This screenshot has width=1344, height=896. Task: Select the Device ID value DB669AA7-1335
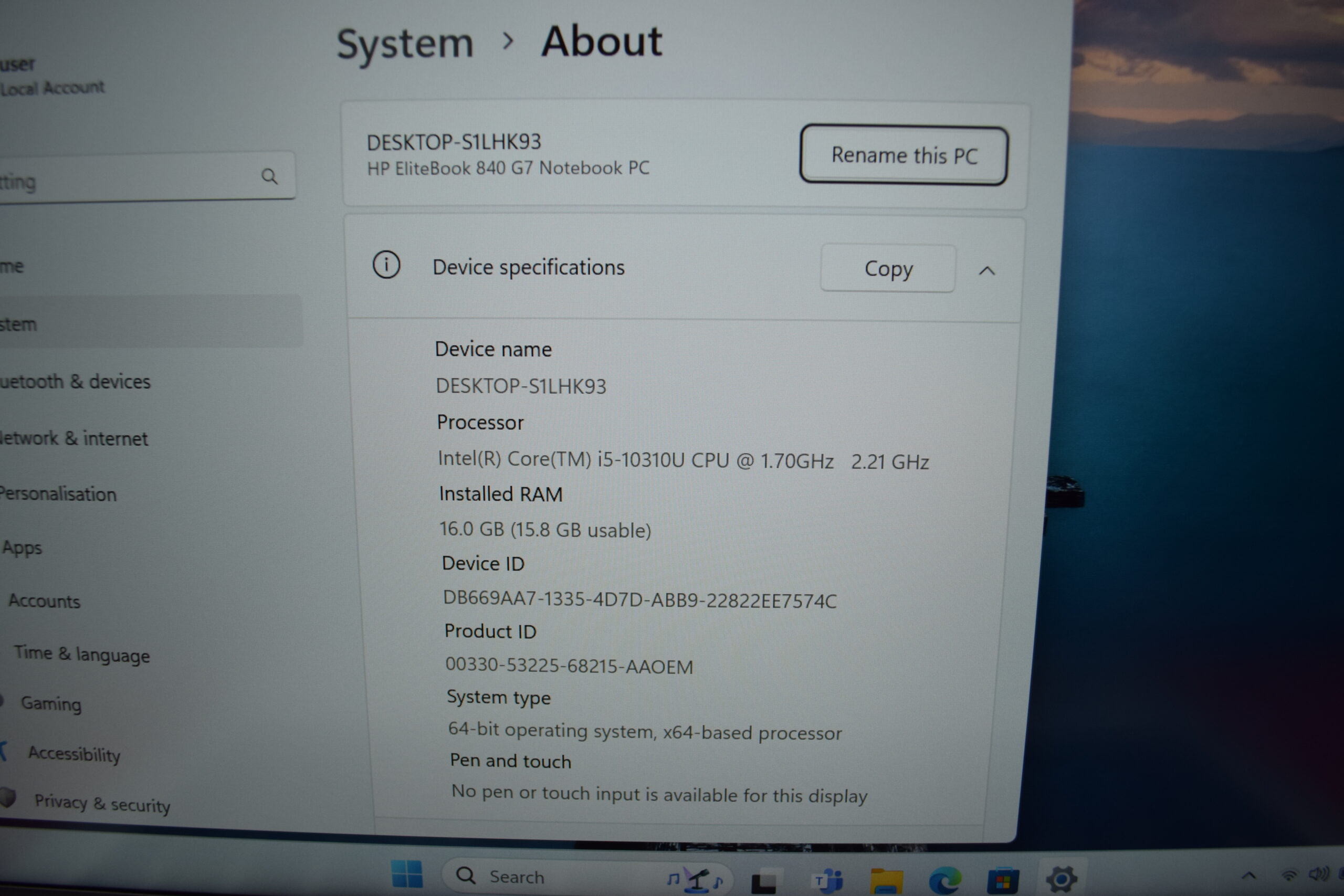click(640, 599)
